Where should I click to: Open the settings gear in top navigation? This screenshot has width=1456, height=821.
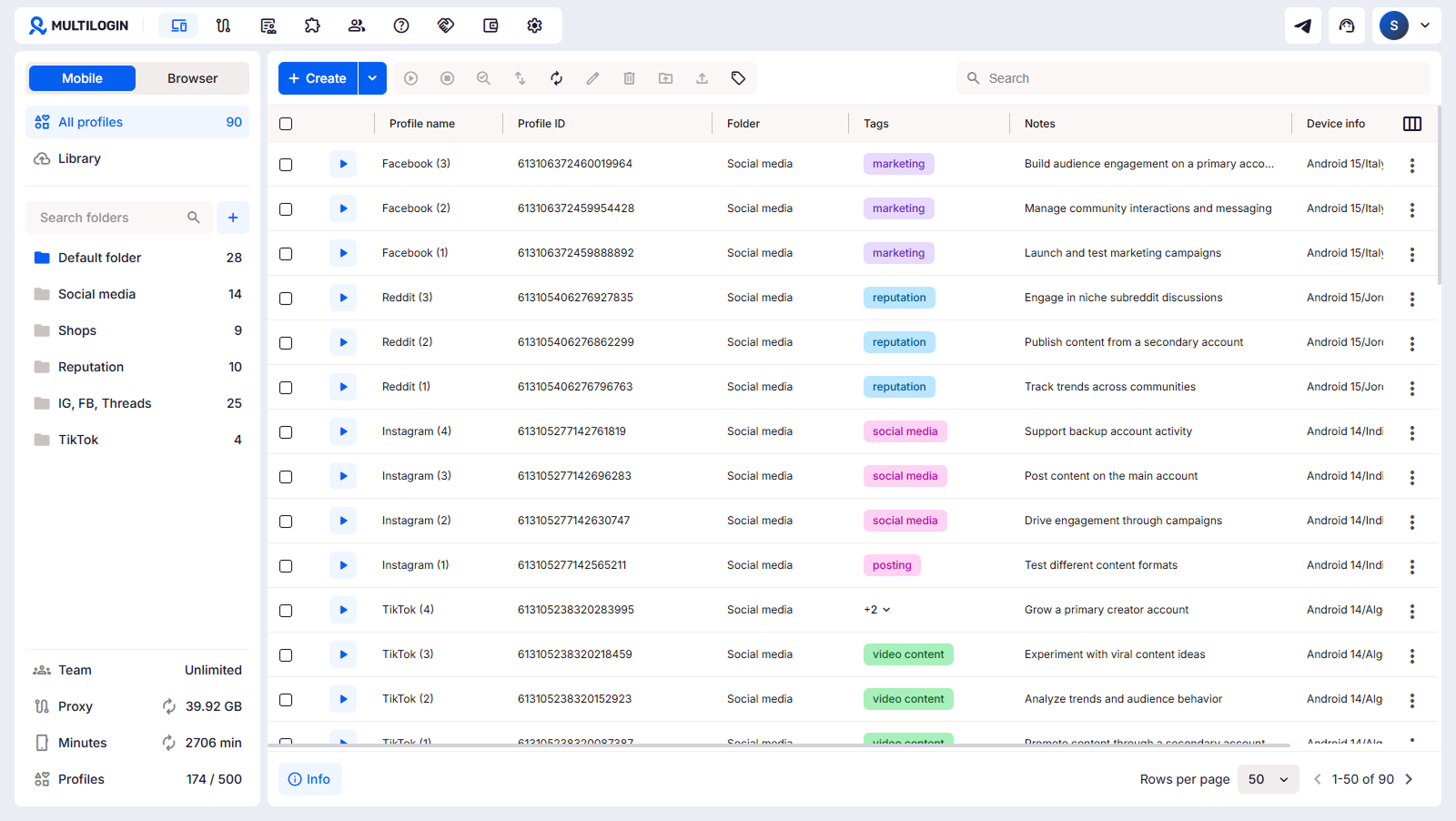click(534, 25)
